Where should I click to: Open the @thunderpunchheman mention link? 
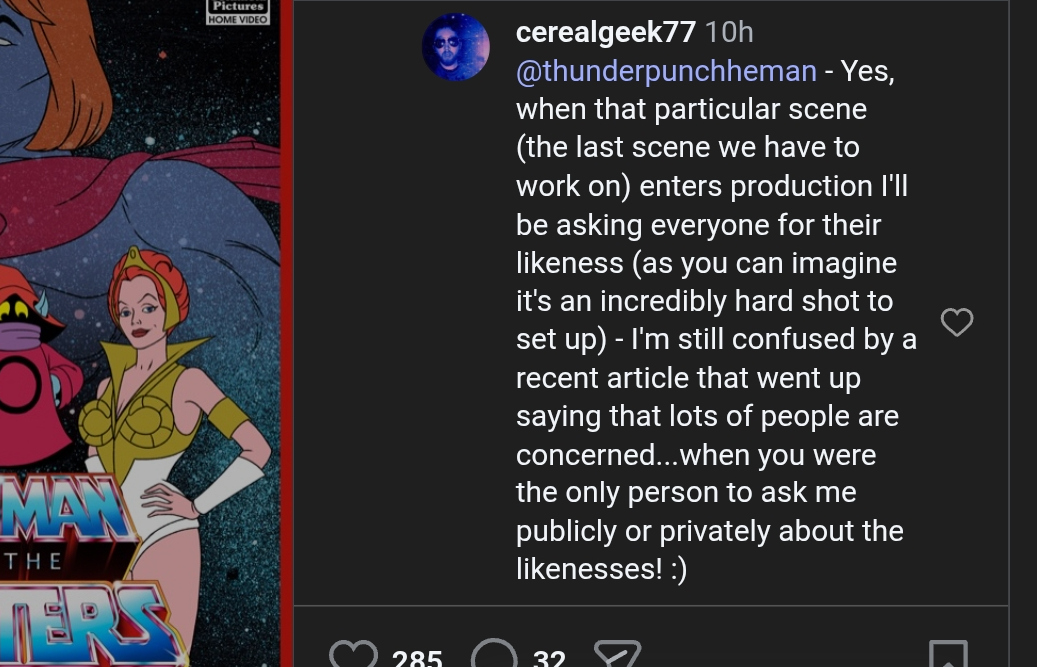[x=666, y=71]
